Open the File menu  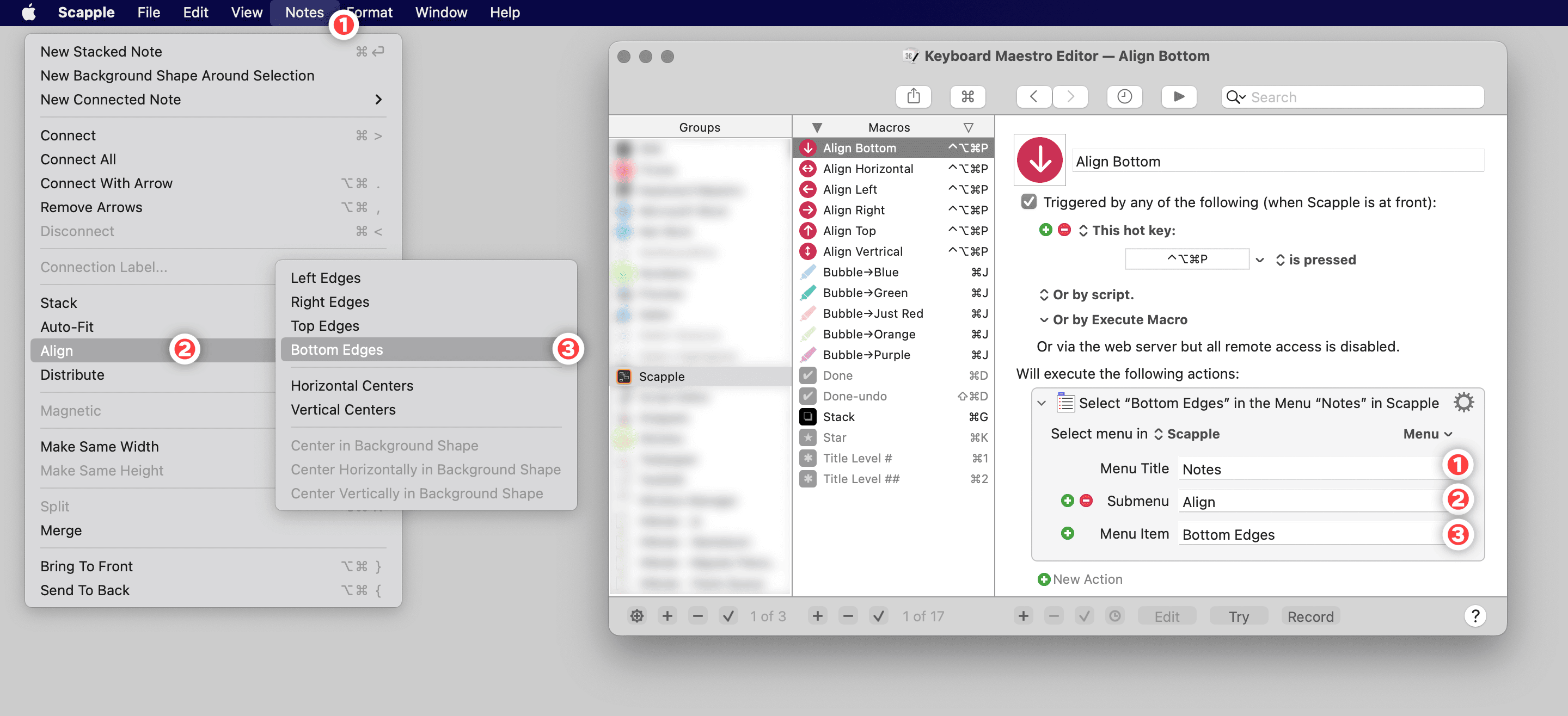[x=149, y=12]
